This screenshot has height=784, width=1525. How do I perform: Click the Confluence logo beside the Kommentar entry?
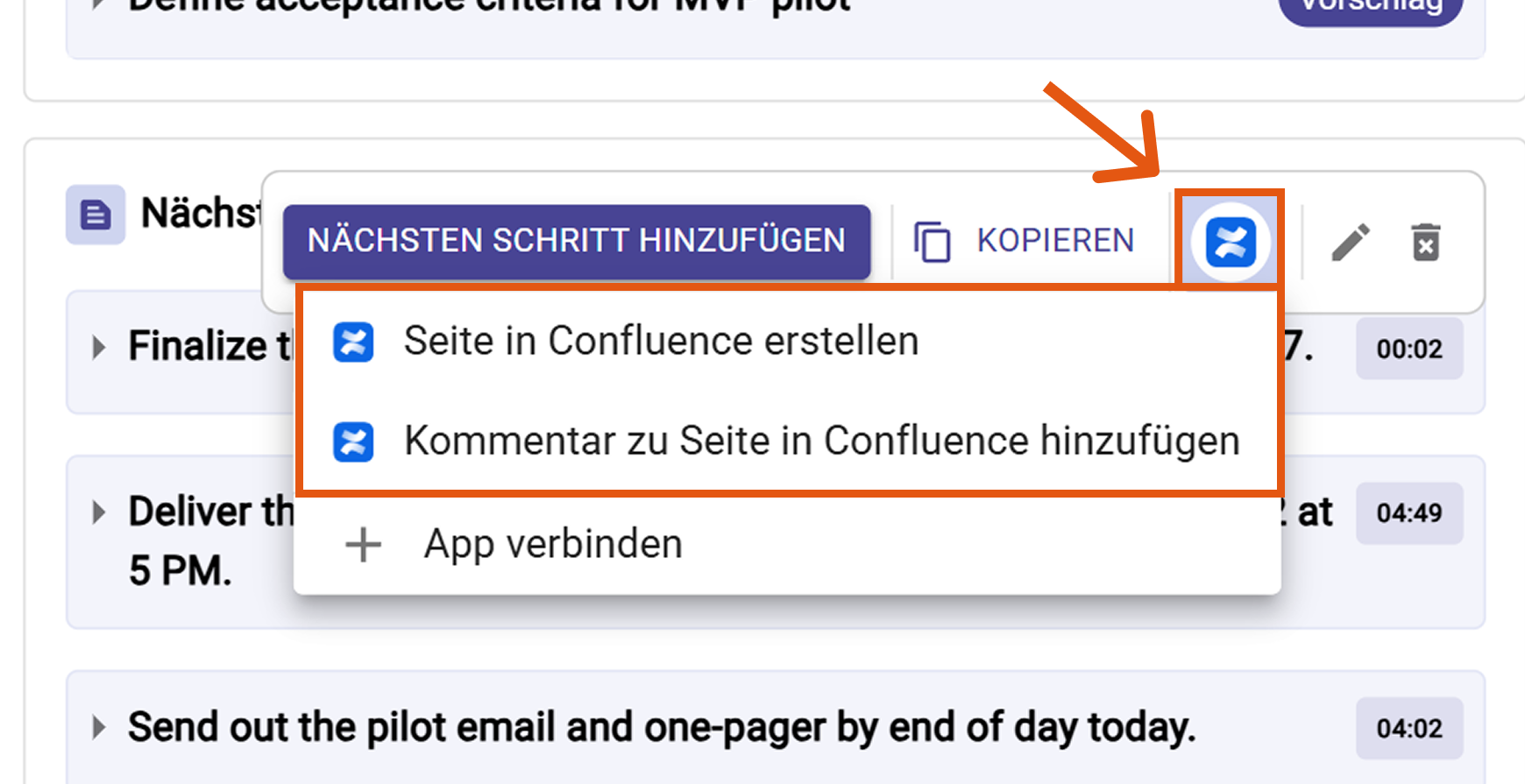click(353, 441)
